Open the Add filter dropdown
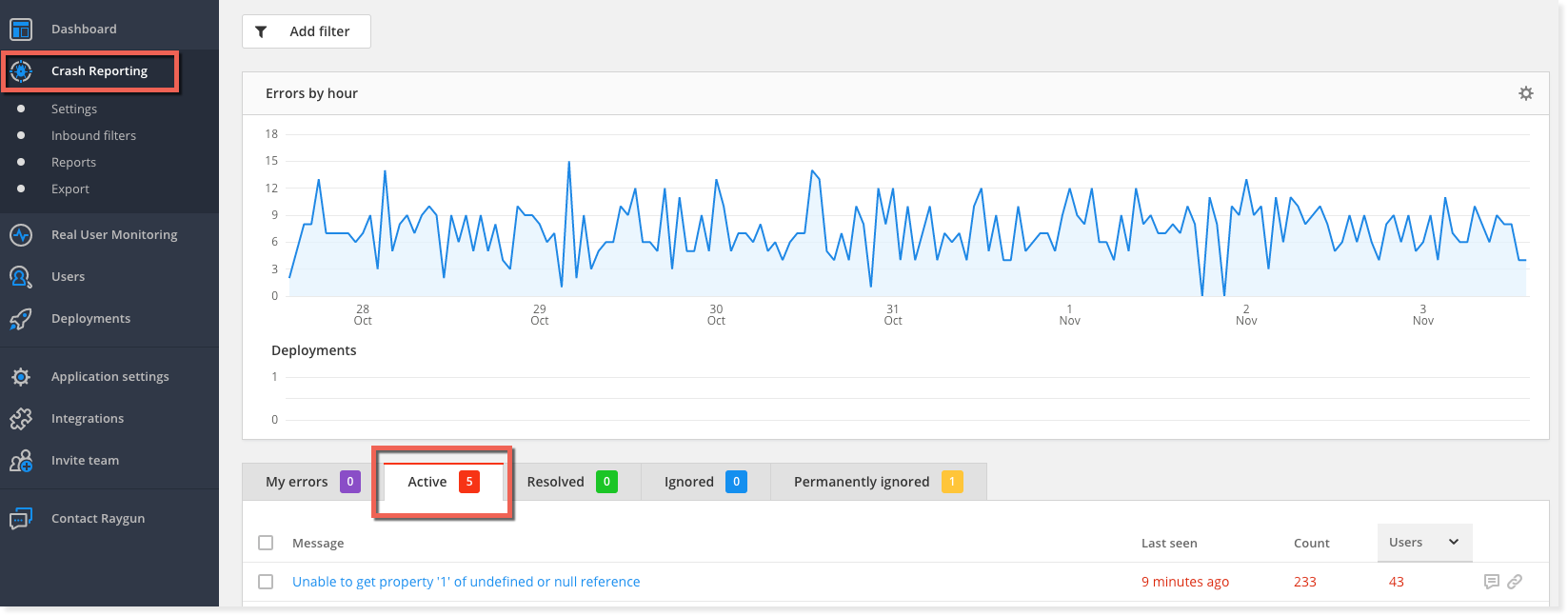The image size is (1568, 616). pos(307,31)
